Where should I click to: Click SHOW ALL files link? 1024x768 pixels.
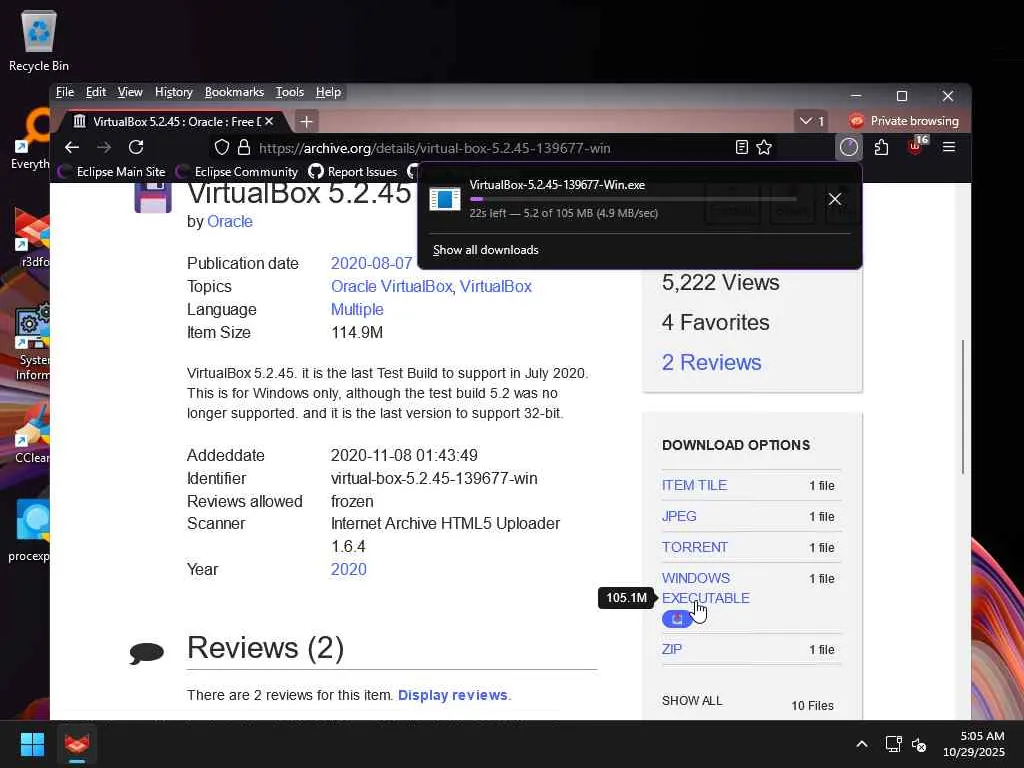pos(692,701)
